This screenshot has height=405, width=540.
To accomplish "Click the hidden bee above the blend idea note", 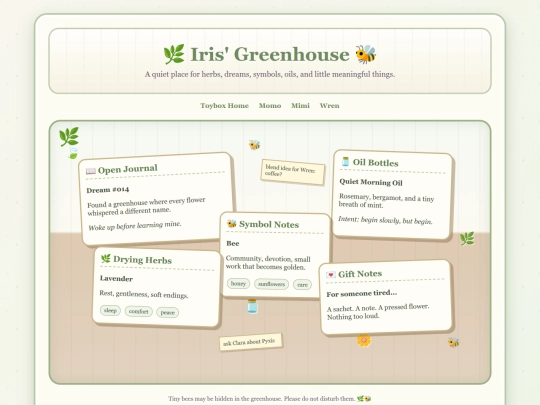I will [255, 145].
